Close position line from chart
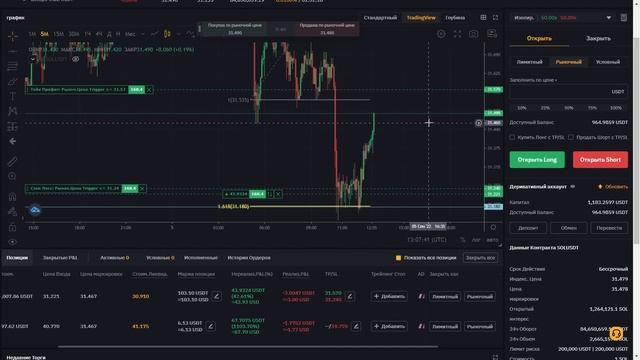Image resolution: width=640 pixels, height=360 pixels. coord(278,194)
